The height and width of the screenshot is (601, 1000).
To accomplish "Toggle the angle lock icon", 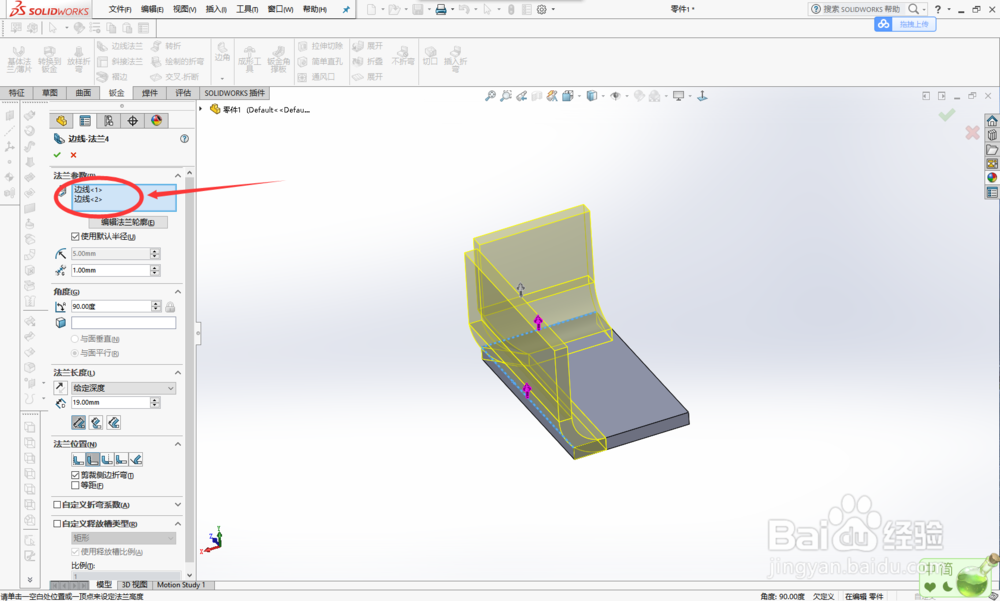I will pos(170,307).
